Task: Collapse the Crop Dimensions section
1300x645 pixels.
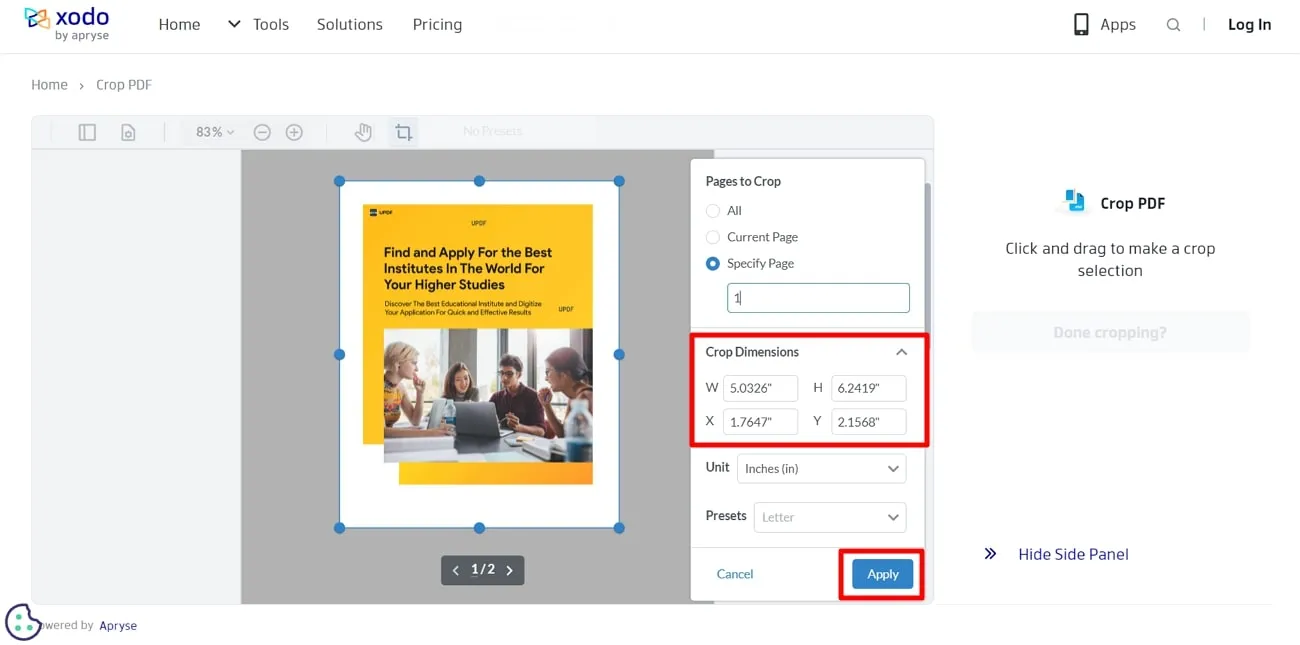Action: 901,351
